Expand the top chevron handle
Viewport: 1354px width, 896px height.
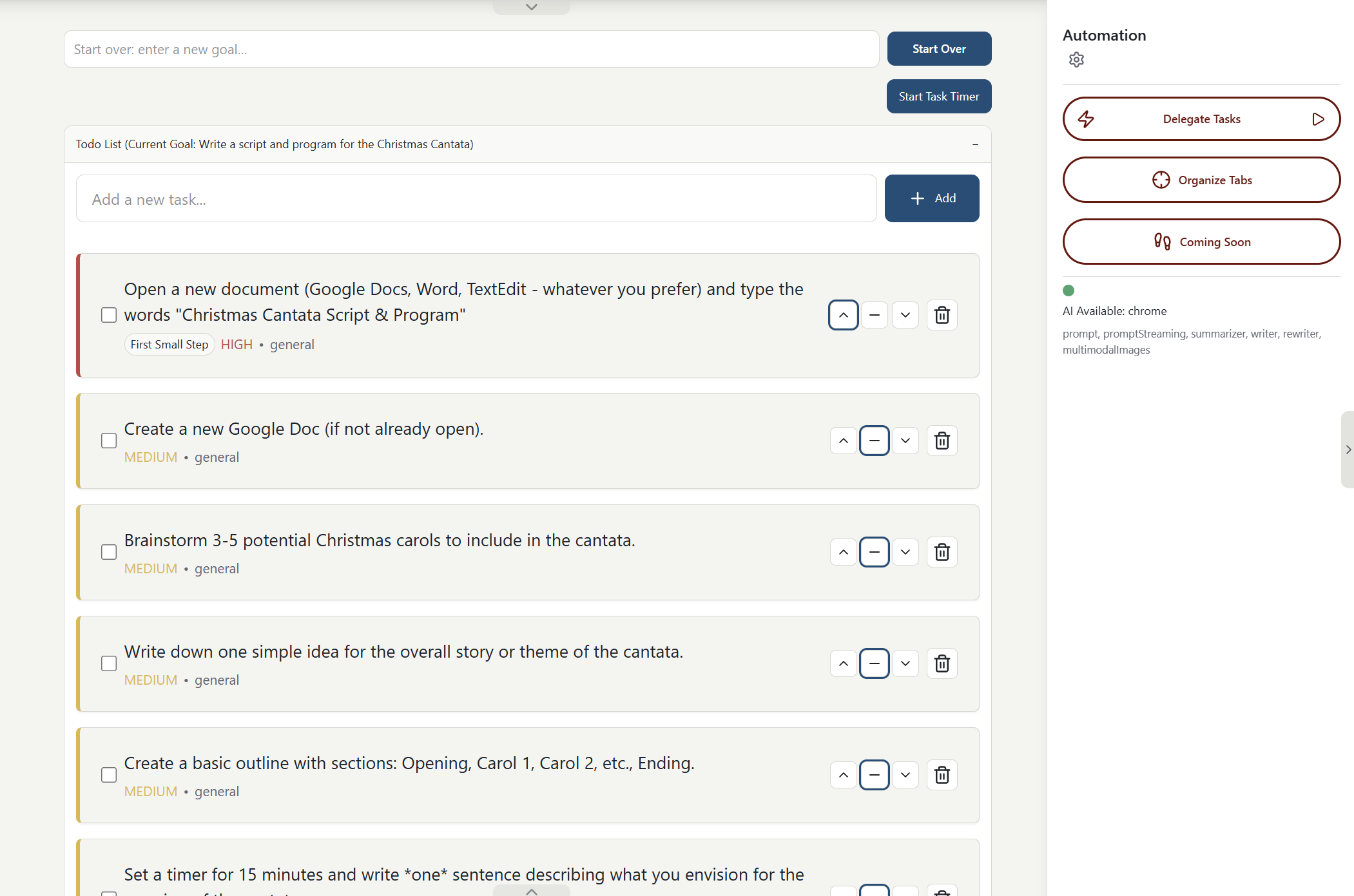531,7
